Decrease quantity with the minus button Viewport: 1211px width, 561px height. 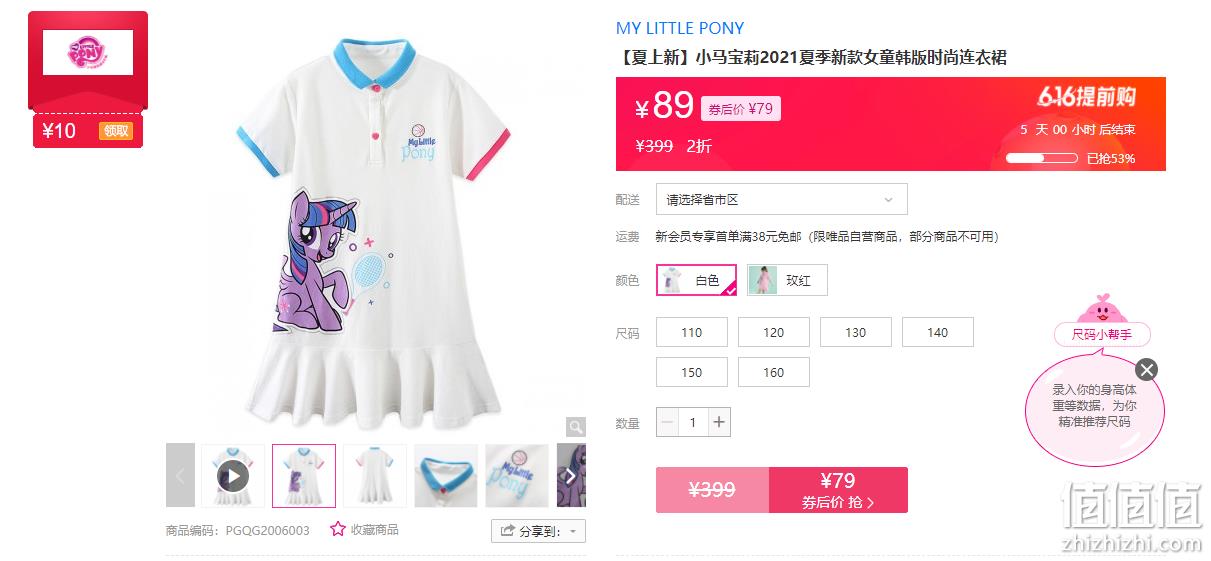tap(667, 422)
